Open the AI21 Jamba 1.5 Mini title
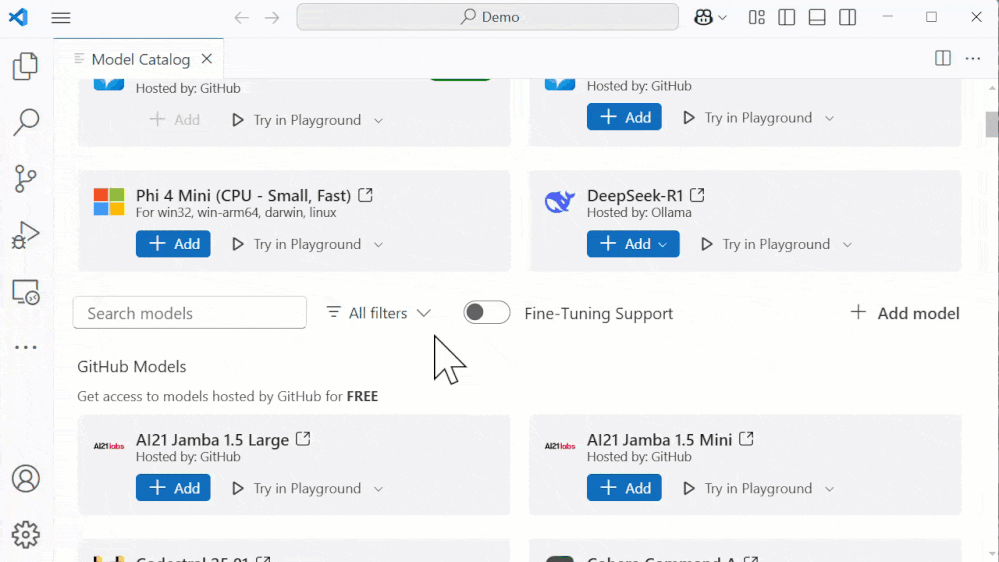The image size is (999, 562). pyautogui.click(x=659, y=440)
